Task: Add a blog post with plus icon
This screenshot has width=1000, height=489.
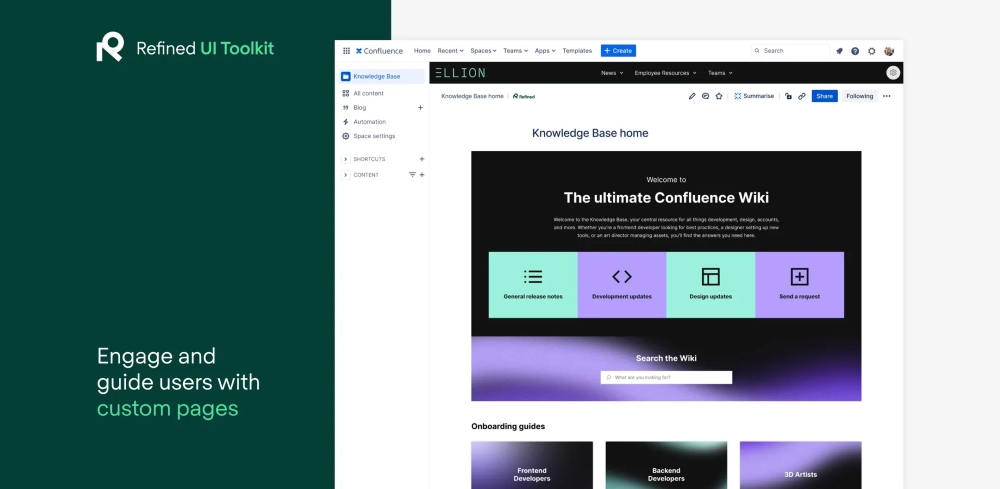Action: coord(420,108)
